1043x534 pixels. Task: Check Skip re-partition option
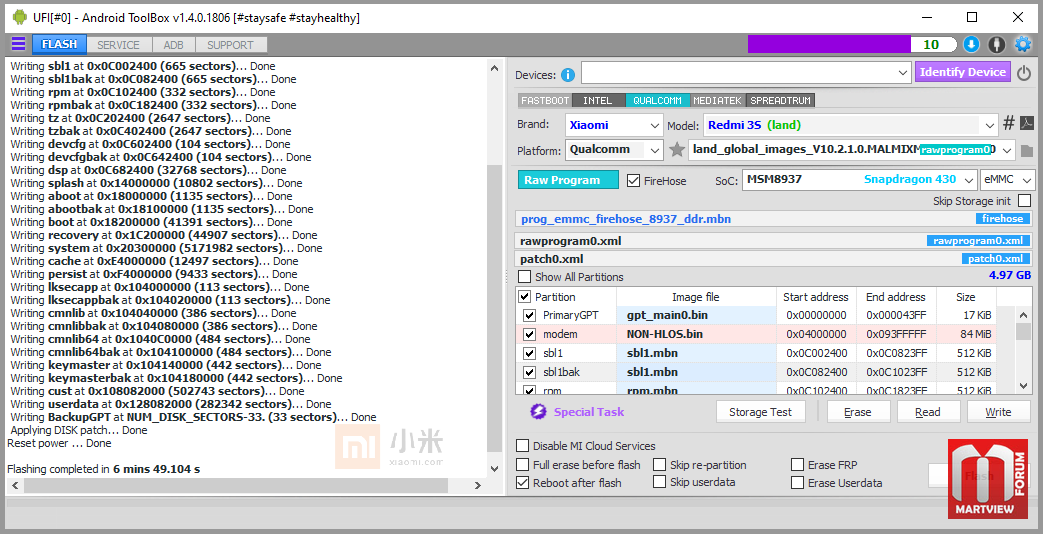[659, 465]
